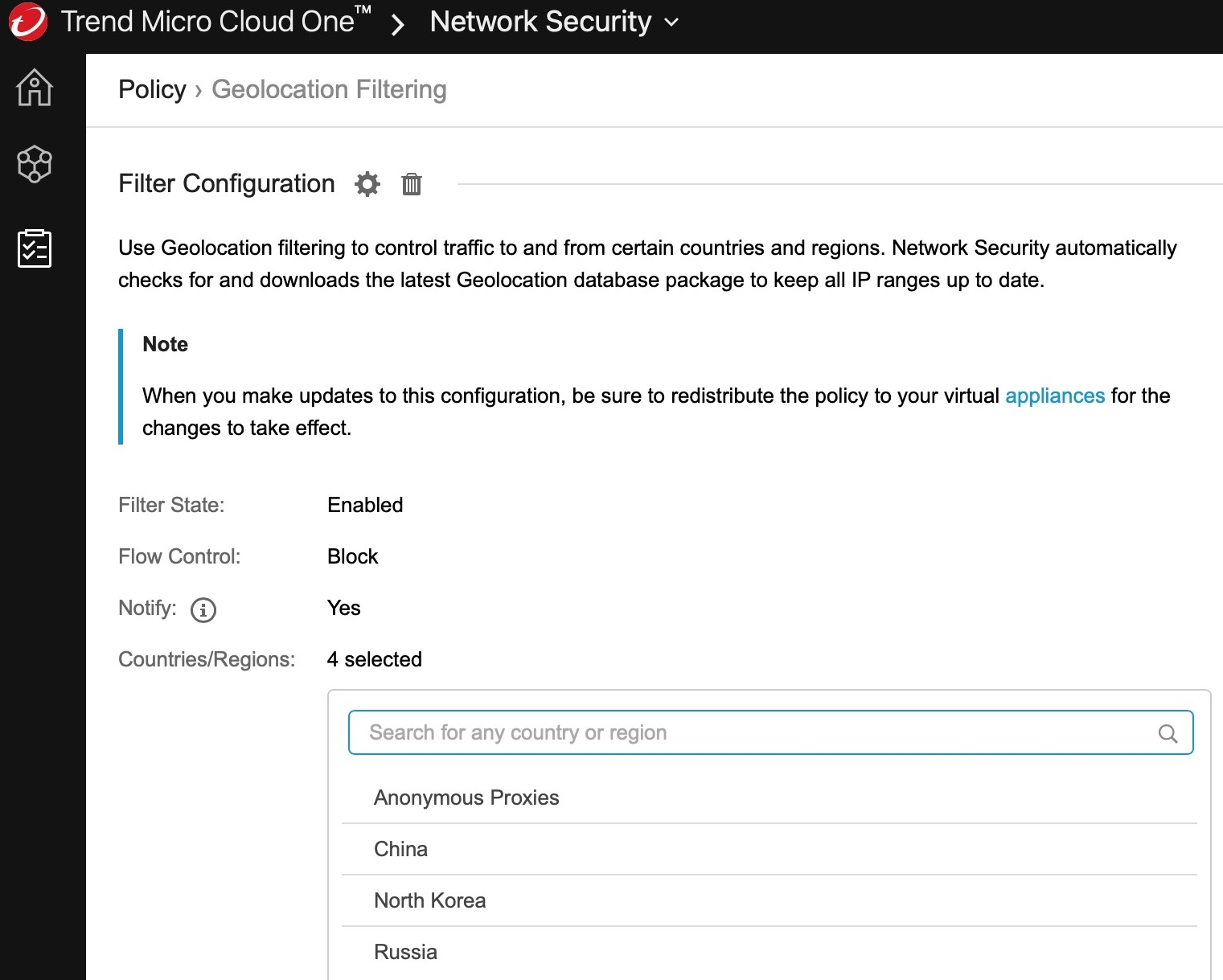Click the Enabled filter state value

[x=365, y=505]
